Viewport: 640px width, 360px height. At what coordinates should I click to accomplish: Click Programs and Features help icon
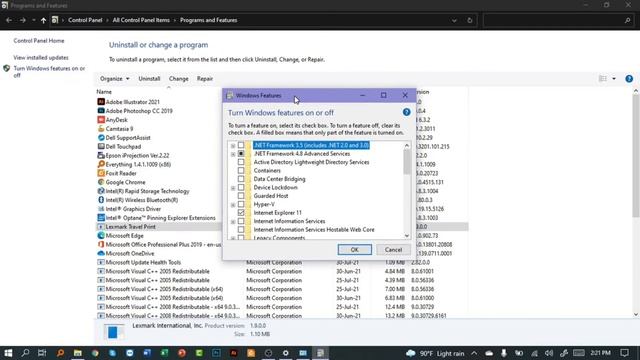tap(629, 78)
